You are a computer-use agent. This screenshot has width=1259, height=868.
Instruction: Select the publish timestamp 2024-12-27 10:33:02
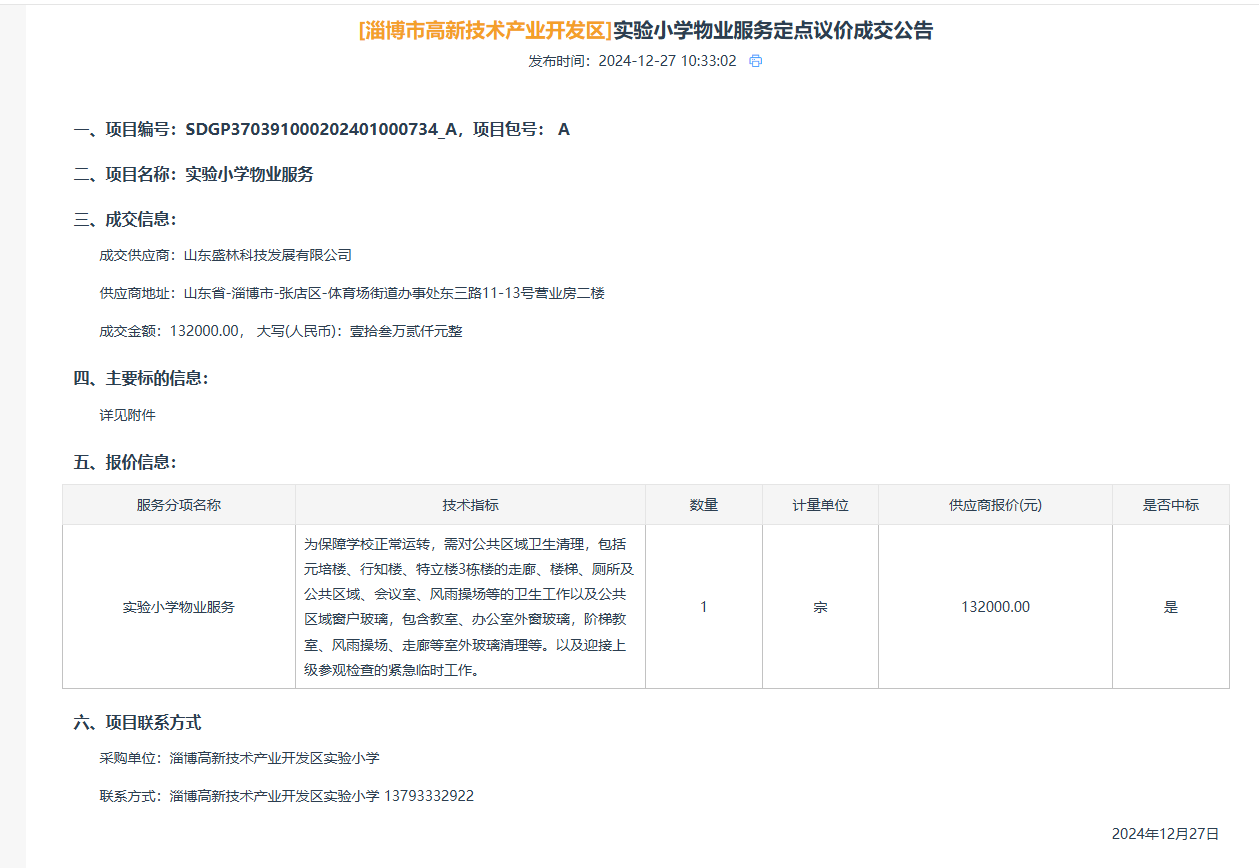click(x=667, y=61)
